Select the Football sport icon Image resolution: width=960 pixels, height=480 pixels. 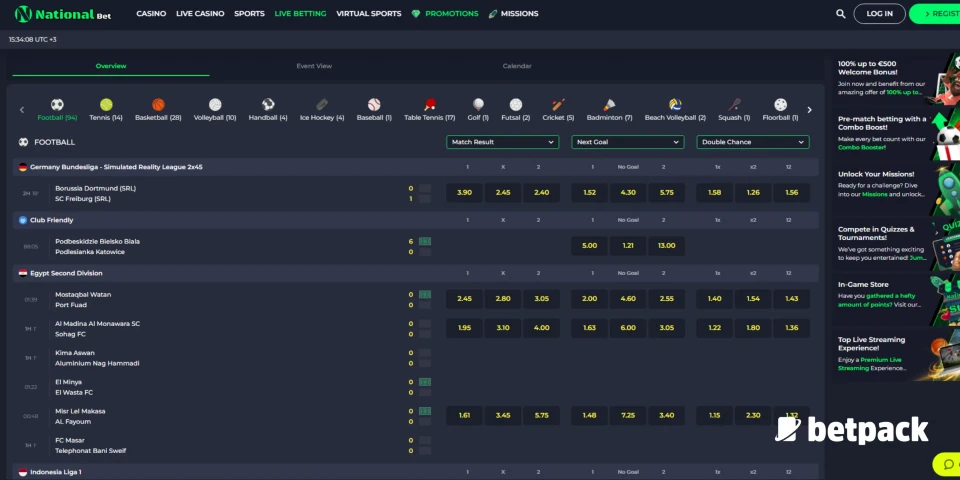tap(57, 105)
